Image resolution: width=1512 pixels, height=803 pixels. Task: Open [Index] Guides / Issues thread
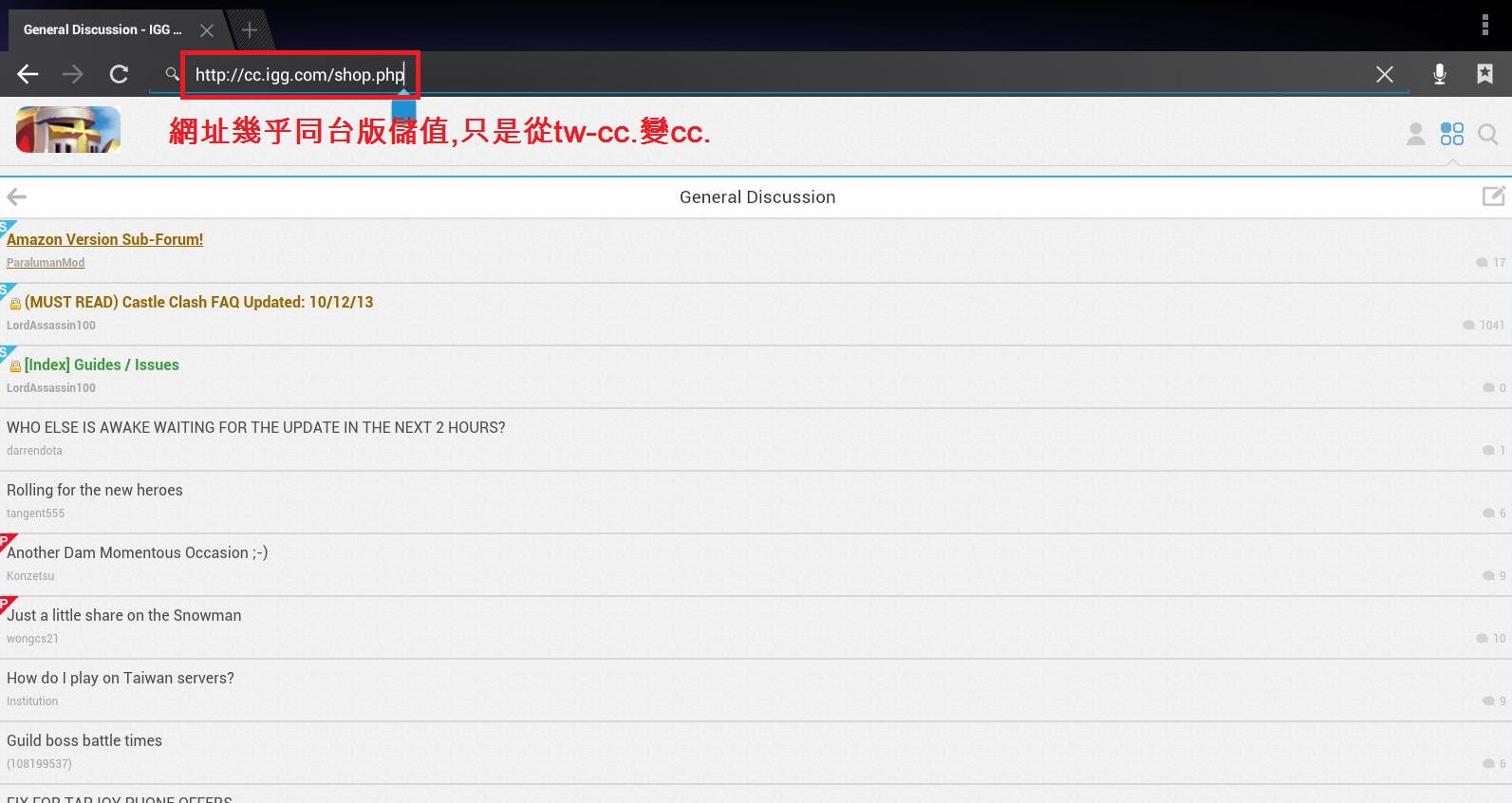102,364
